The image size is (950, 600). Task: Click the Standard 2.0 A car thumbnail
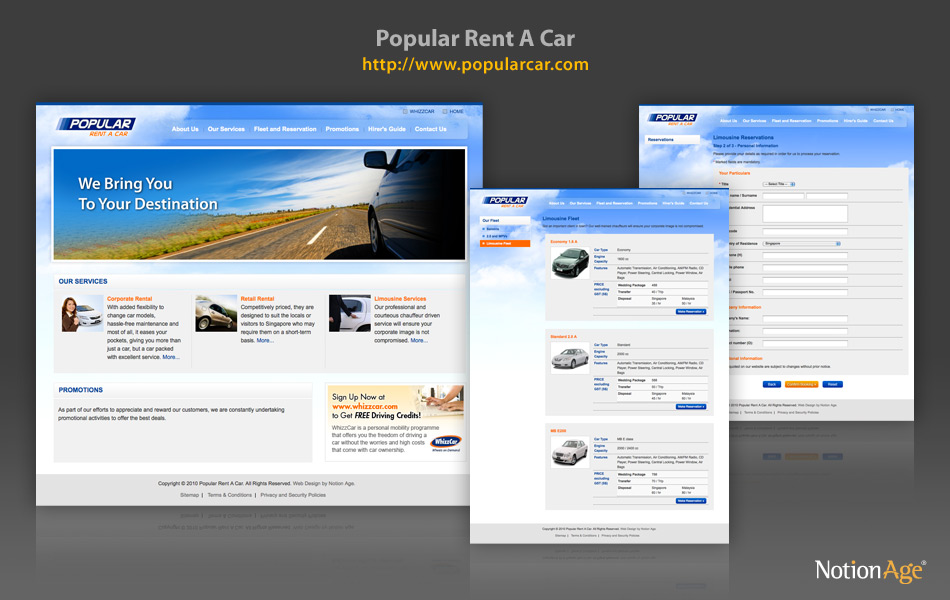coord(570,358)
